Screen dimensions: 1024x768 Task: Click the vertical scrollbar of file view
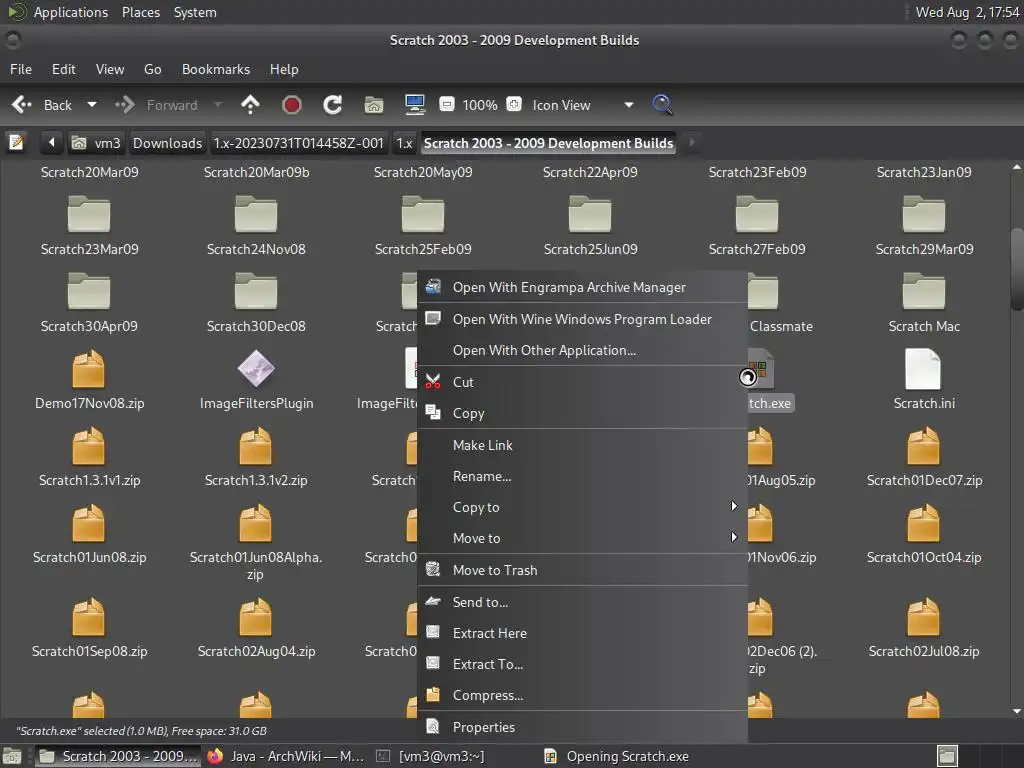click(x=1016, y=269)
